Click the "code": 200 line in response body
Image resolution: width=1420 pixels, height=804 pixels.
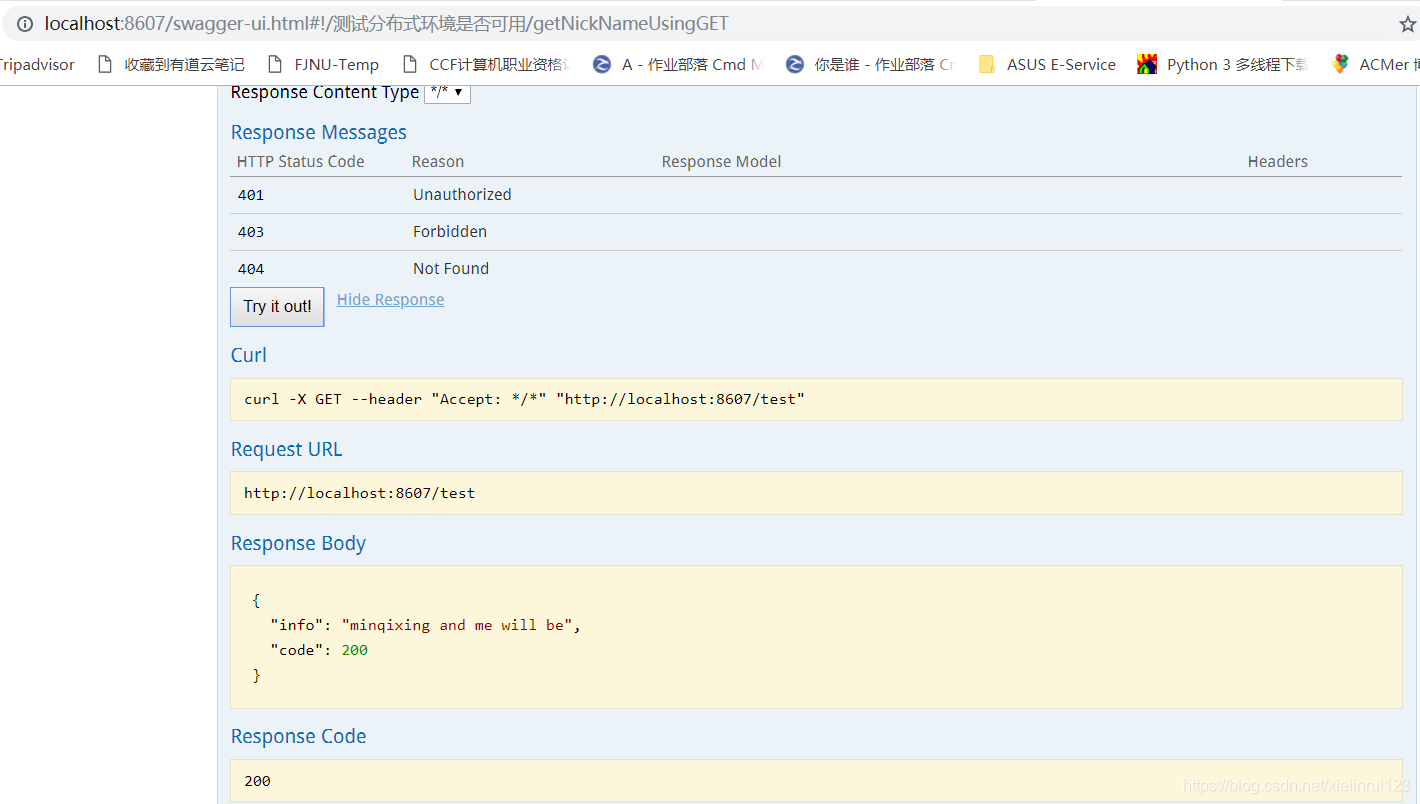pos(319,650)
